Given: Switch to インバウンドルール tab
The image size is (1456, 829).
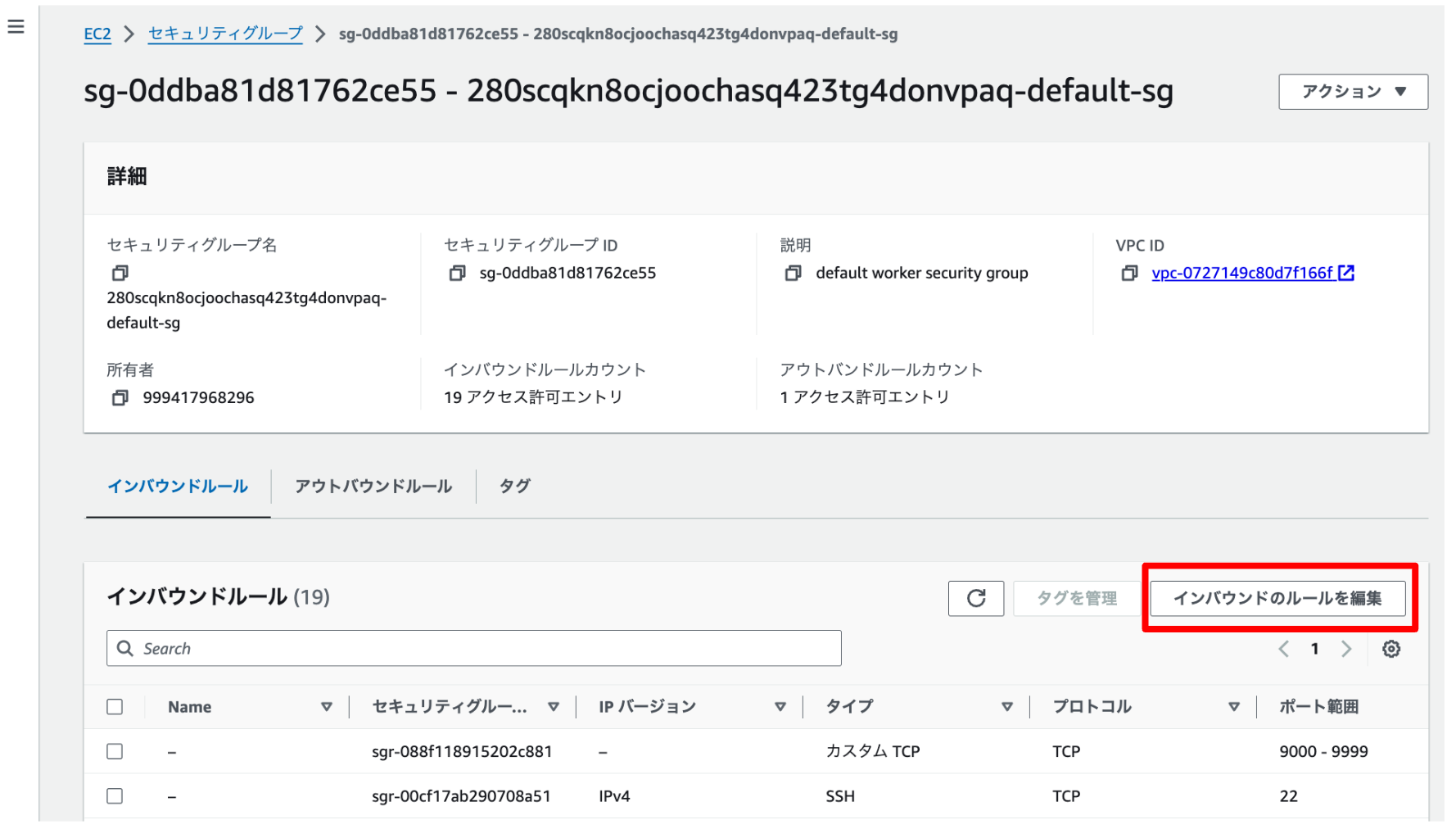Looking at the screenshot, I should click(x=178, y=487).
